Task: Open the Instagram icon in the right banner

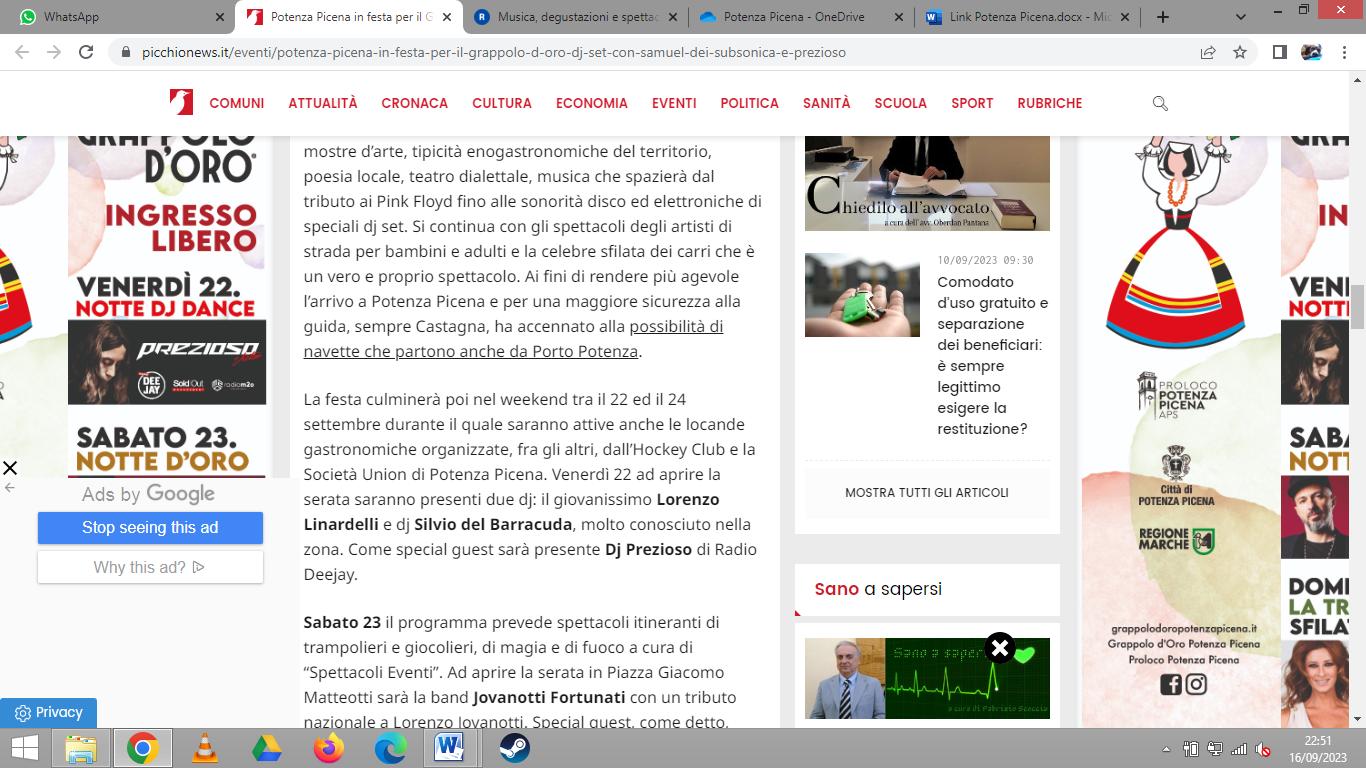Action: coord(1196,684)
